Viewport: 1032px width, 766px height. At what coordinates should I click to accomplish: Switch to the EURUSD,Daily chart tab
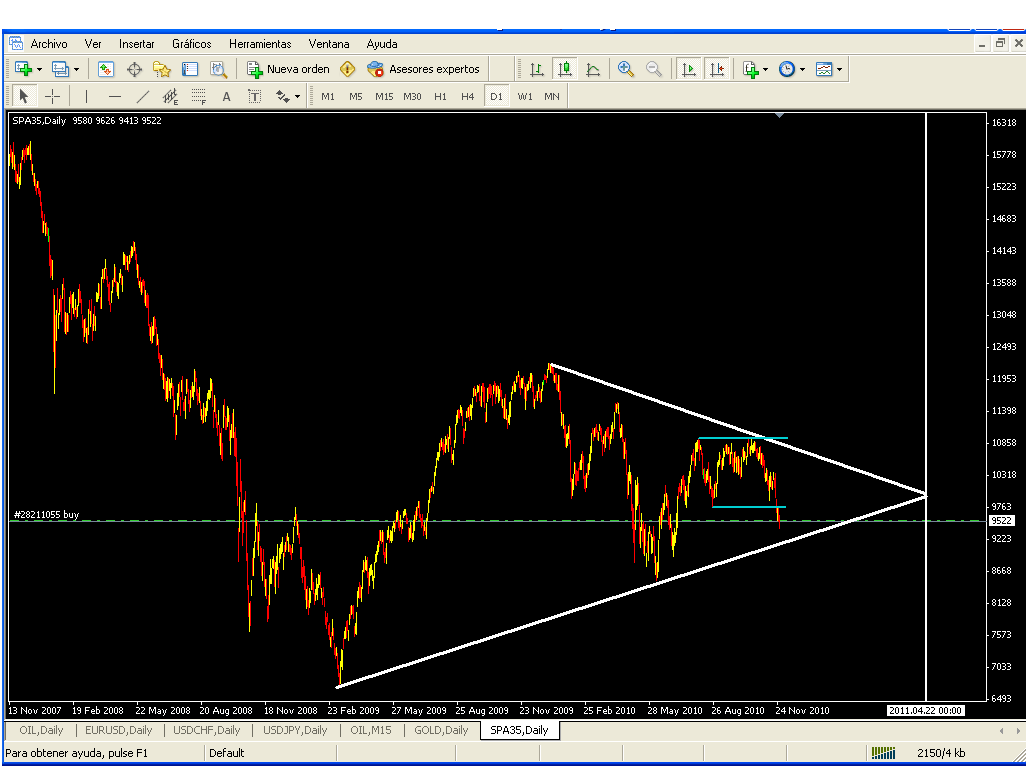pyautogui.click(x=118, y=730)
